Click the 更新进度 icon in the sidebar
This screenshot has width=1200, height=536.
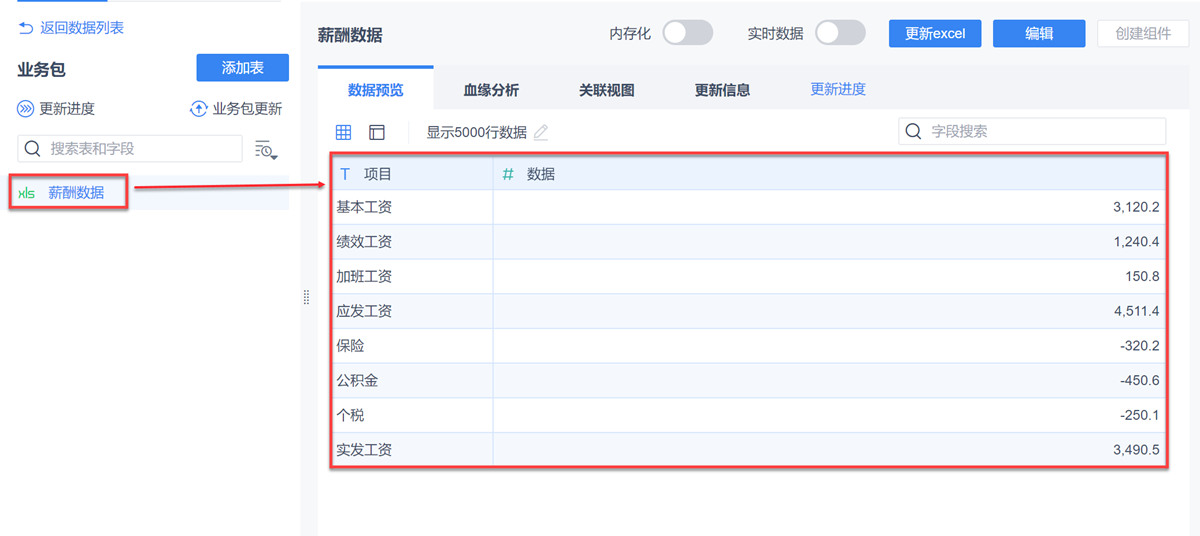tap(26, 109)
